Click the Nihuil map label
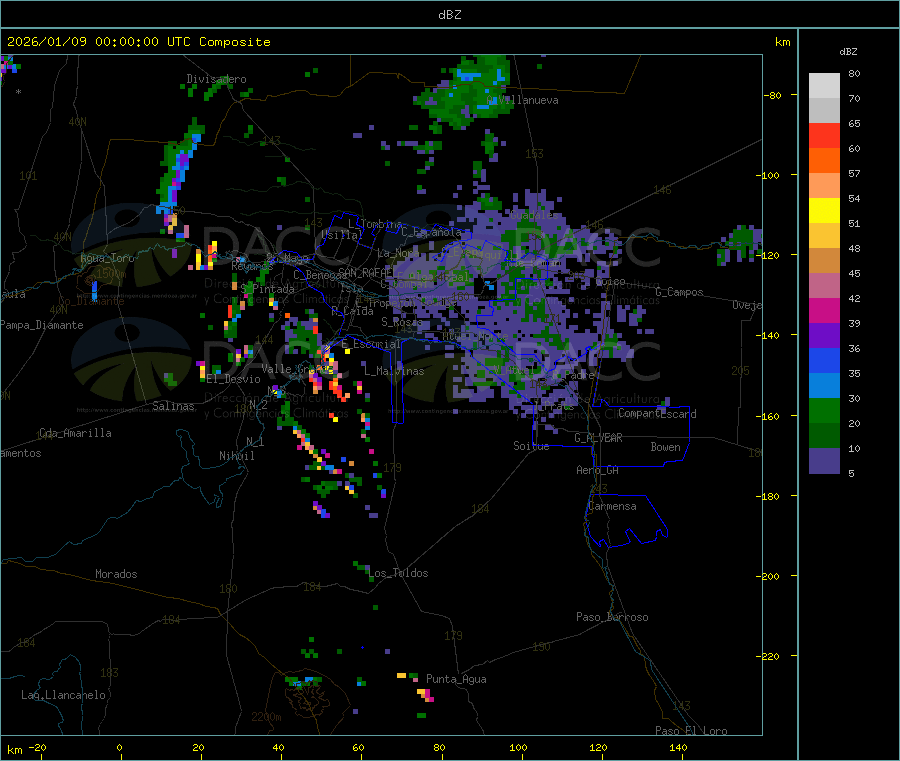The width and height of the screenshot is (900, 761). pyautogui.click(x=237, y=456)
